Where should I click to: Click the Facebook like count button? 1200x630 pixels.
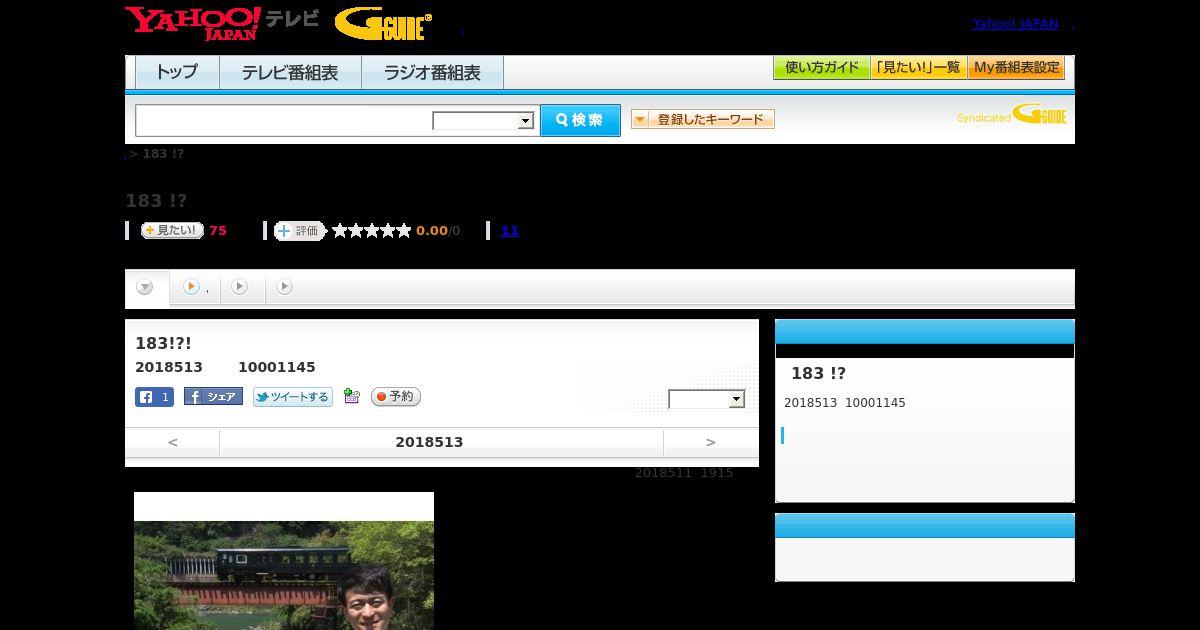(x=155, y=397)
